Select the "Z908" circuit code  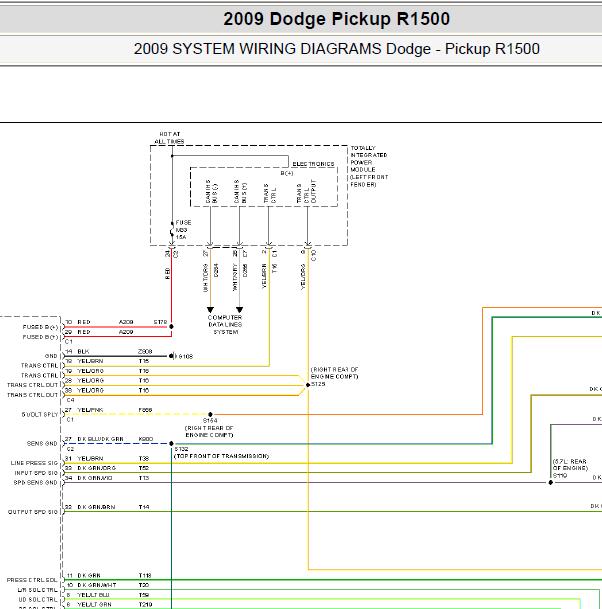(145, 351)
